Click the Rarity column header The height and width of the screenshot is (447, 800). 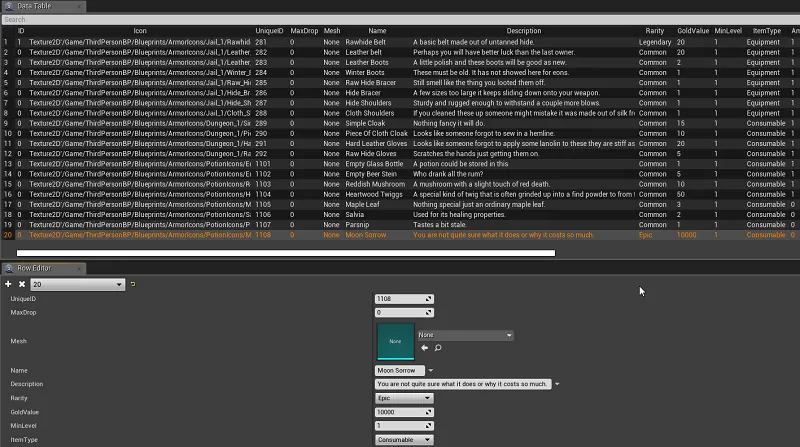pyautogui.click(x=655, y=31)
